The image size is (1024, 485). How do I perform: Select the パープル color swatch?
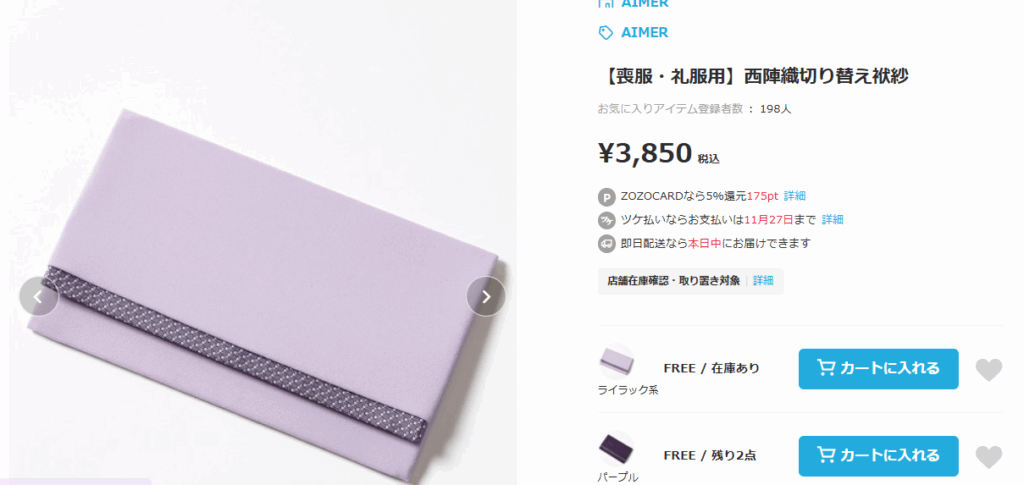616,448
